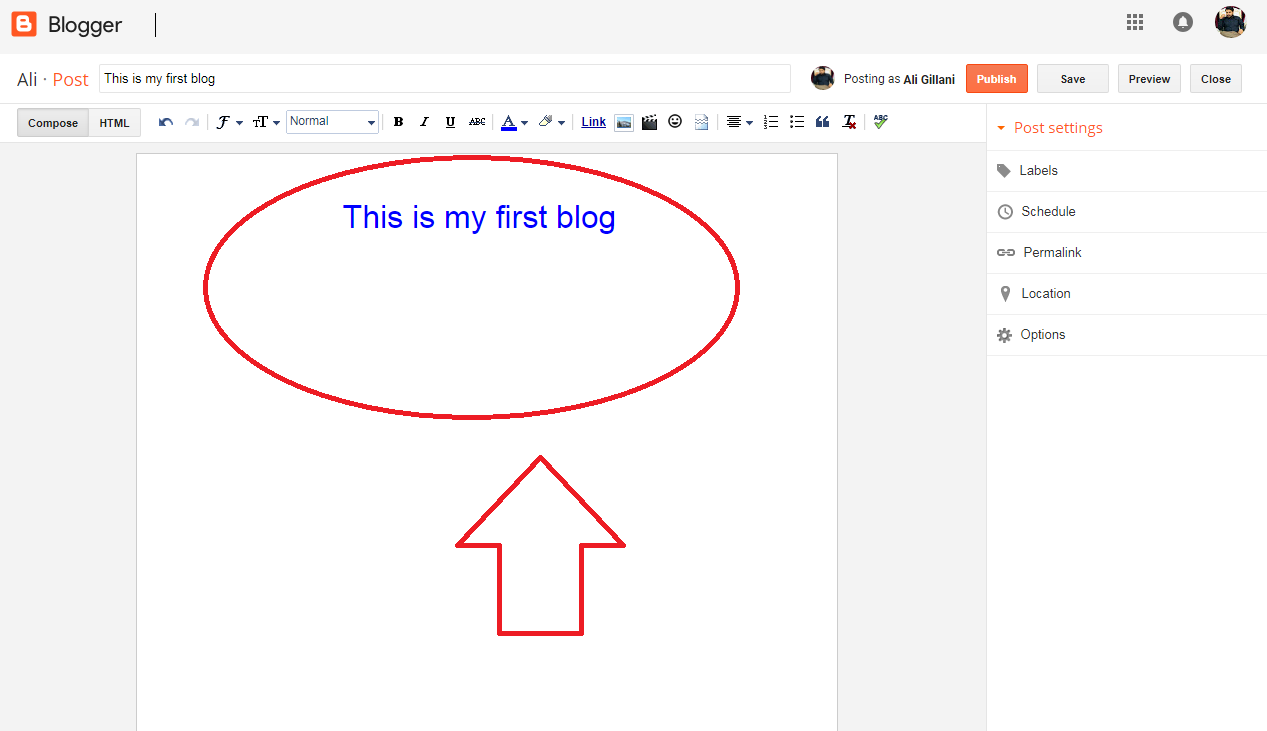Open the Google apps grid
The width and height of the screenshot is (1267, 731).
point(1134,21)
